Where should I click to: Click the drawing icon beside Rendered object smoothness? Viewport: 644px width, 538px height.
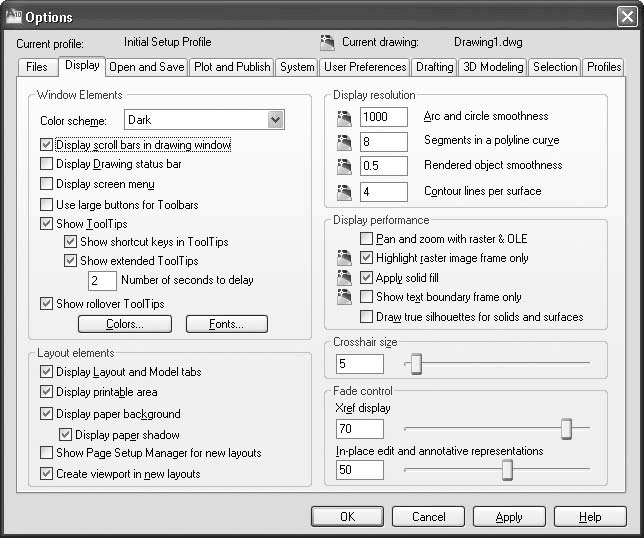(345, 166)
